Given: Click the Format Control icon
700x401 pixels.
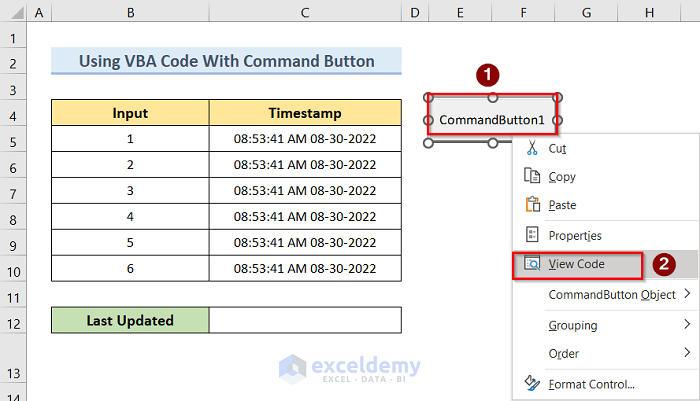Looking at the screenshot, I should click(532, 383).
